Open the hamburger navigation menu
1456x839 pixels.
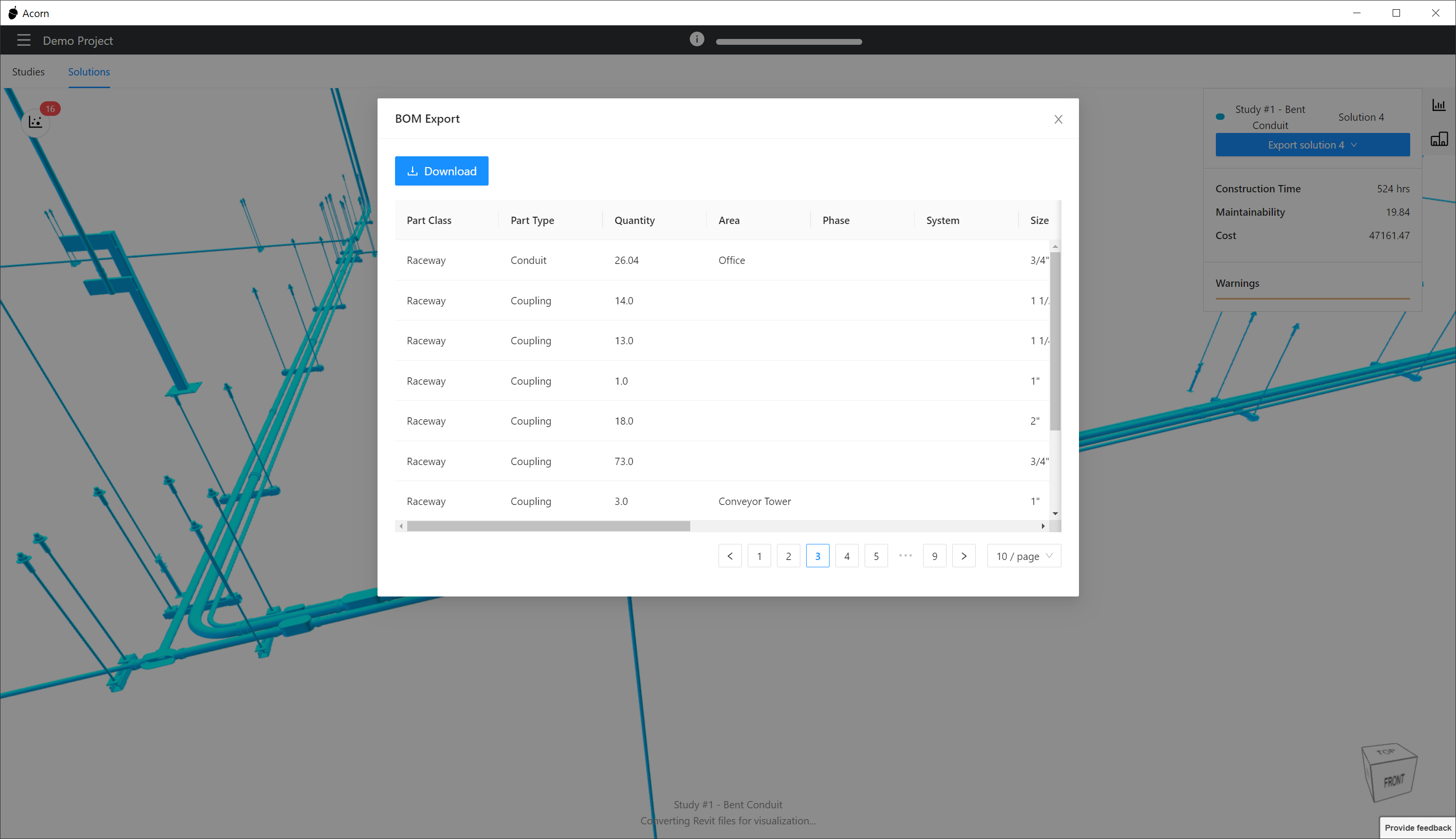tap(24, 40)
